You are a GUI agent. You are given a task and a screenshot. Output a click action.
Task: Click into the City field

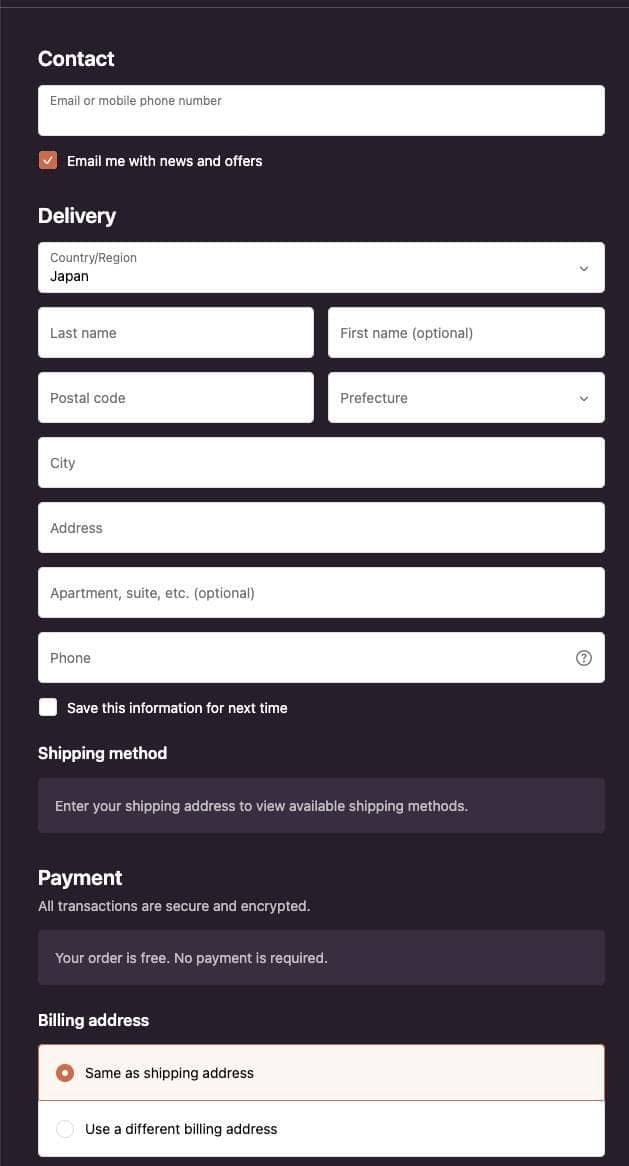320,463
